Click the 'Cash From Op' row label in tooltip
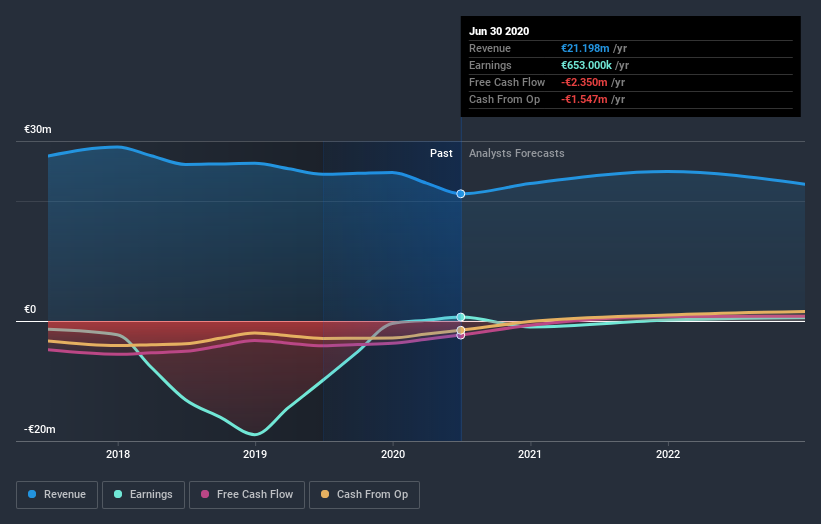 pyautogui.click(x=504, y=99)
